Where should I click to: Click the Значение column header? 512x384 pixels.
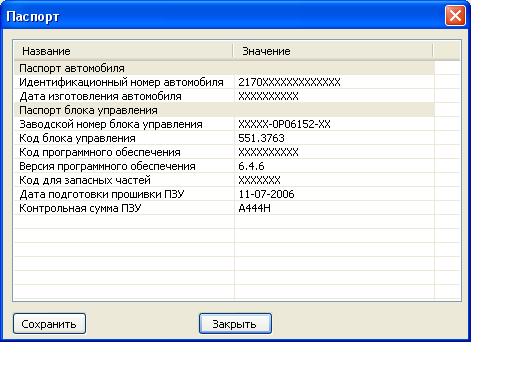[x=333, y=51]
